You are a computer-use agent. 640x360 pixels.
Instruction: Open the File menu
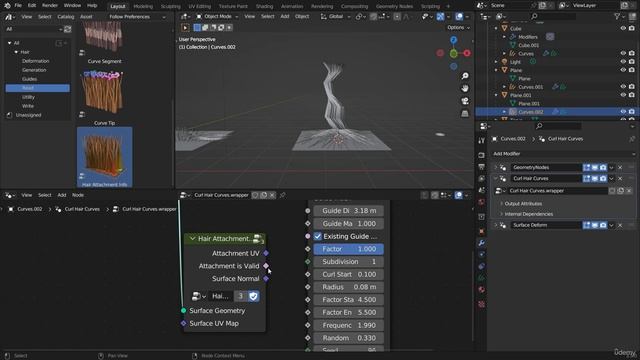click(18, 6)
